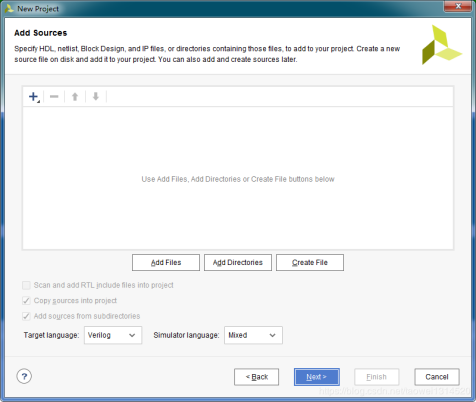Click the plus add-sources icon

(x=33, y=97)
